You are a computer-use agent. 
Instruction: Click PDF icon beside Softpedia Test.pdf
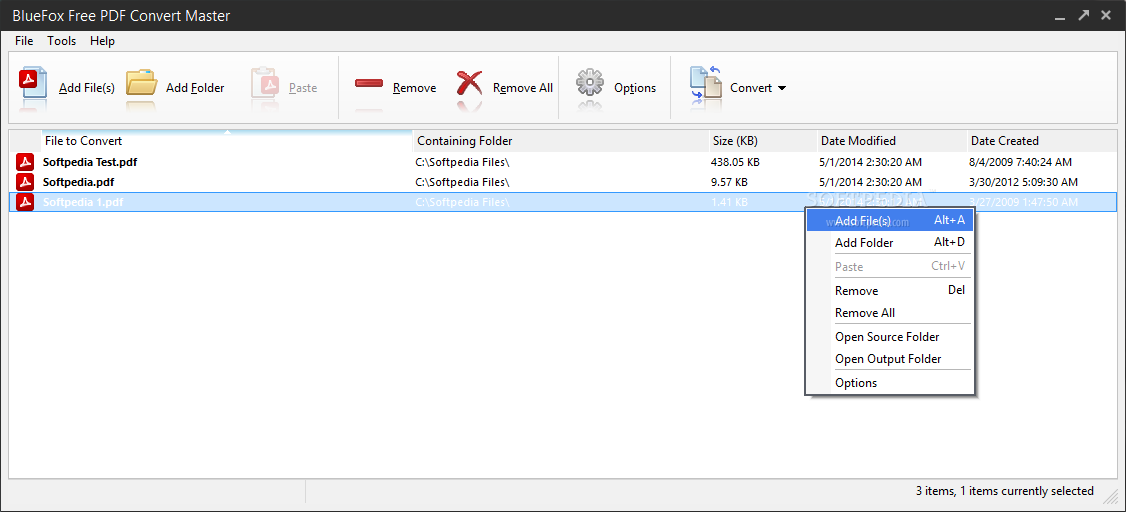tap(26, 162)
